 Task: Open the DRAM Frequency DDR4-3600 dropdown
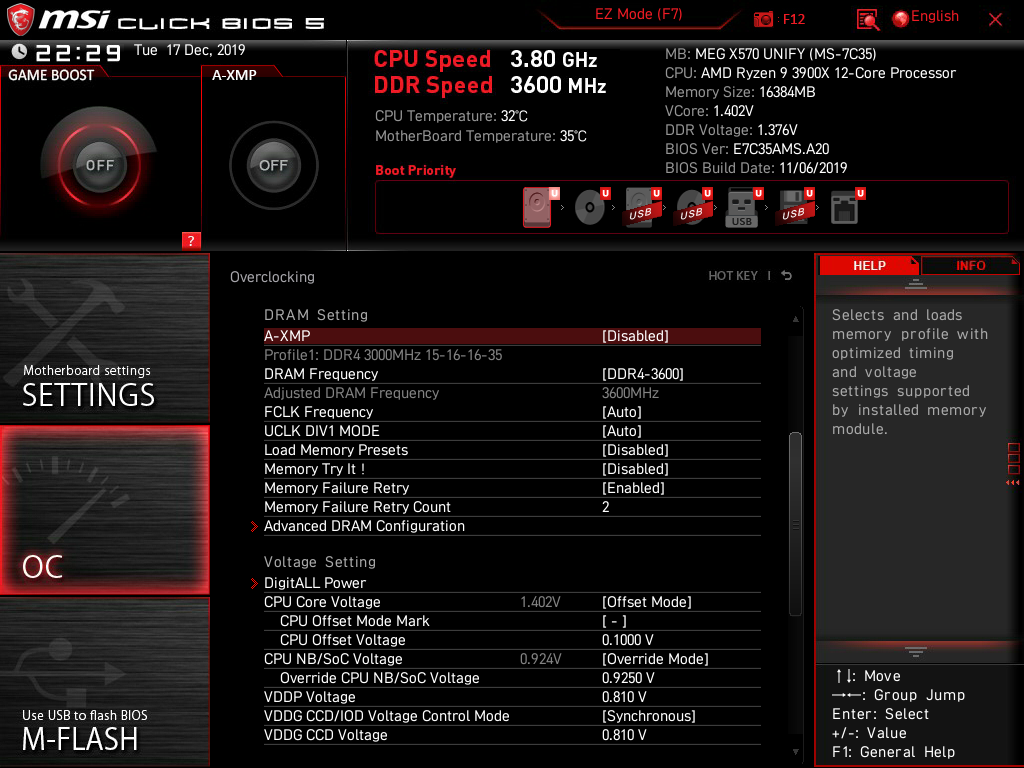coord(643,374)
